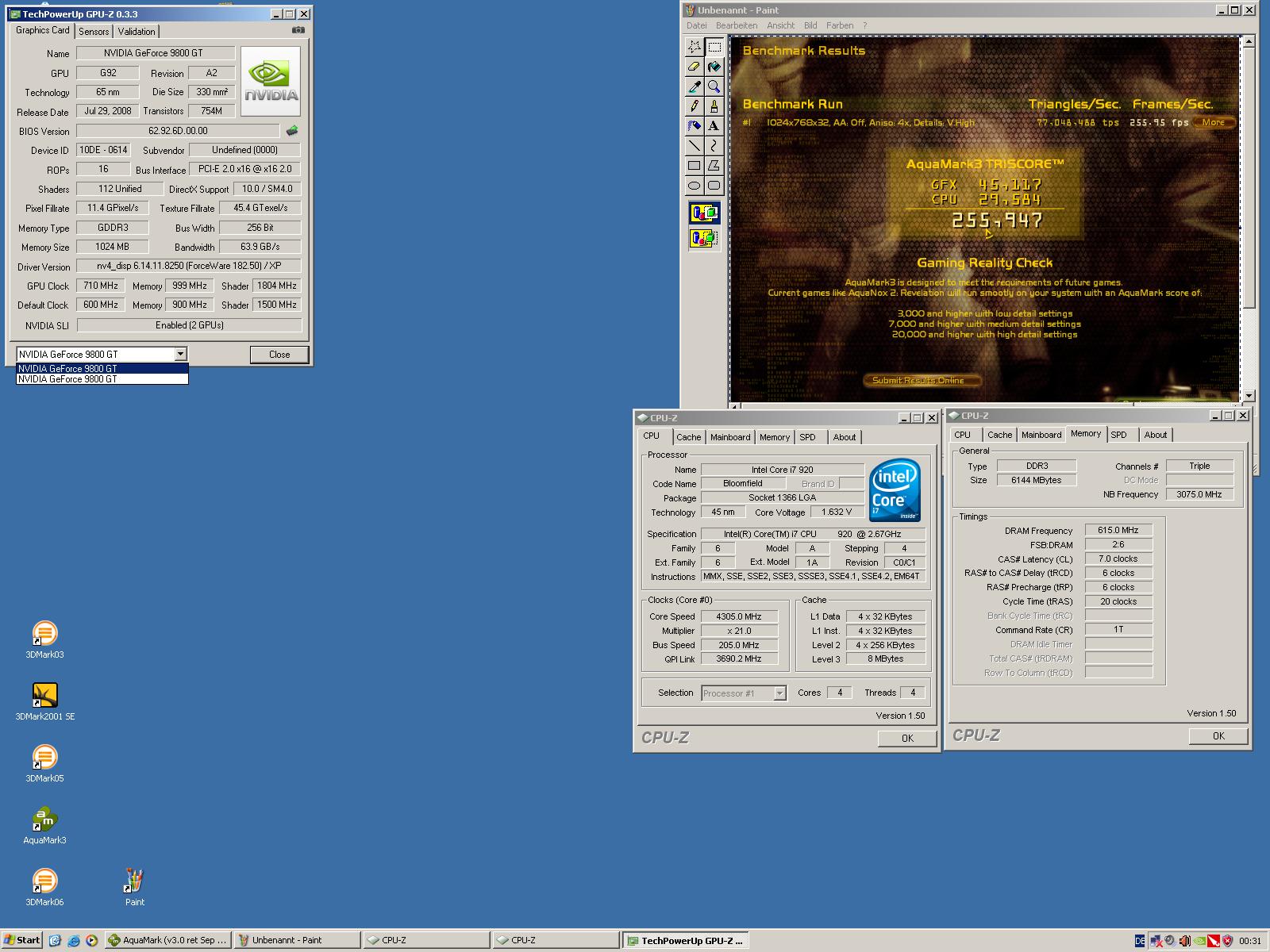Choose the Eraser tool in Paint

[x=695, y=67]
